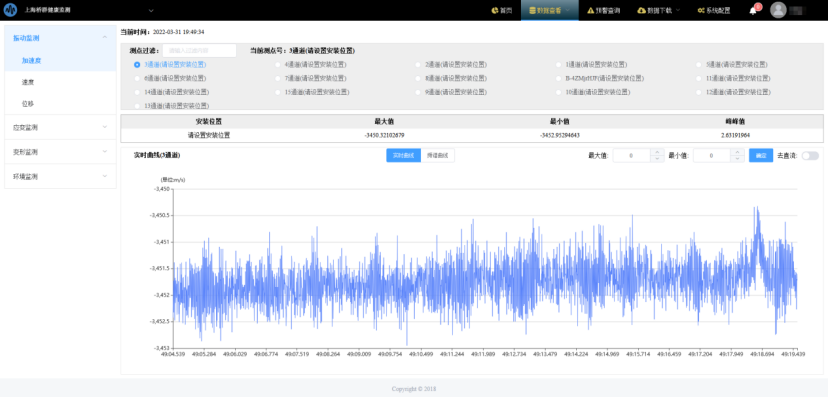Select the 实时曲线 button

coord(403,155)
